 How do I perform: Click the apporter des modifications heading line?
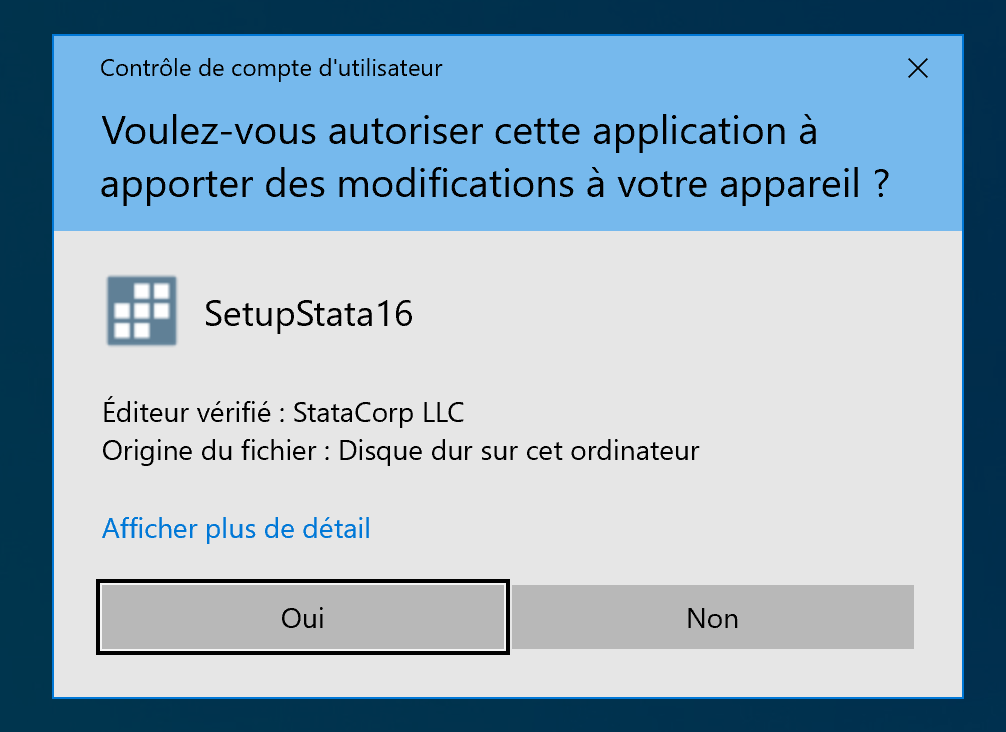495,185
